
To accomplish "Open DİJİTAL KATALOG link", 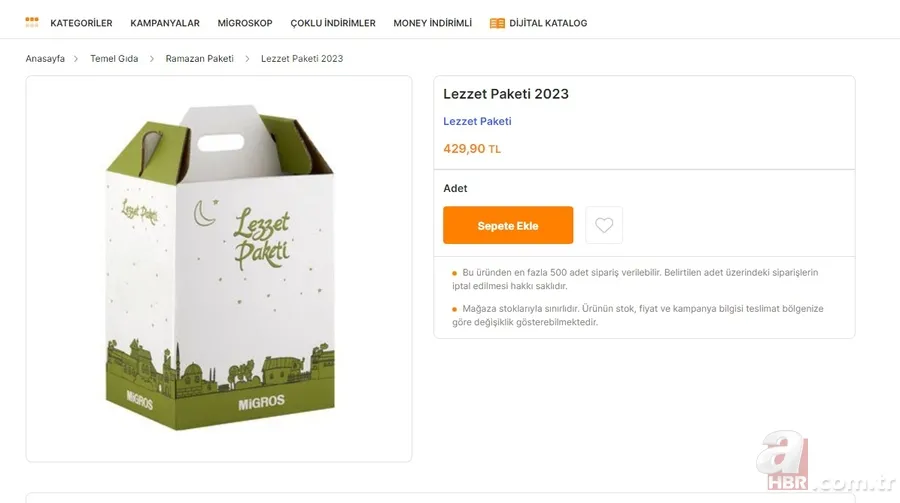I will pyautogui.click(x=548, y=23).
